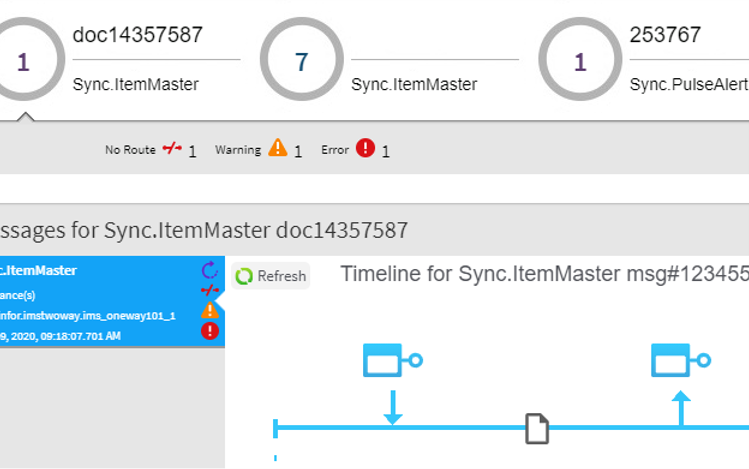Click the infor.imstwoway.ims_oneway101_1 text
Screen dimensions: 749x469
(87, 316)
